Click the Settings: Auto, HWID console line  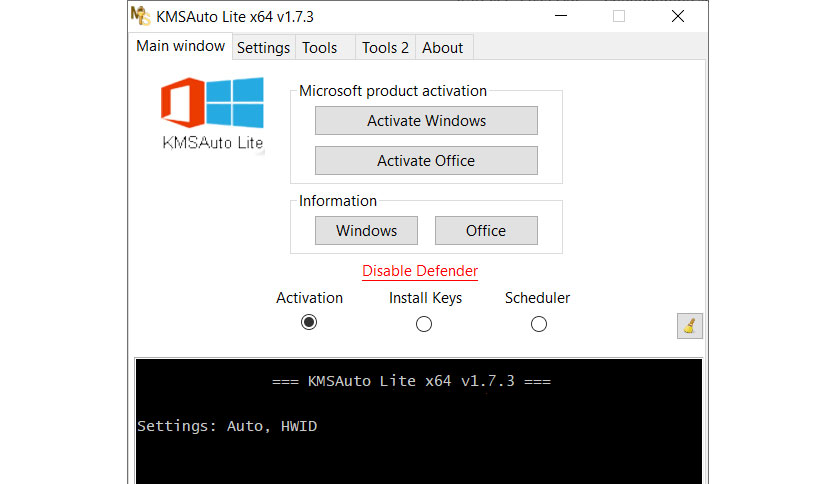point(227,426)
